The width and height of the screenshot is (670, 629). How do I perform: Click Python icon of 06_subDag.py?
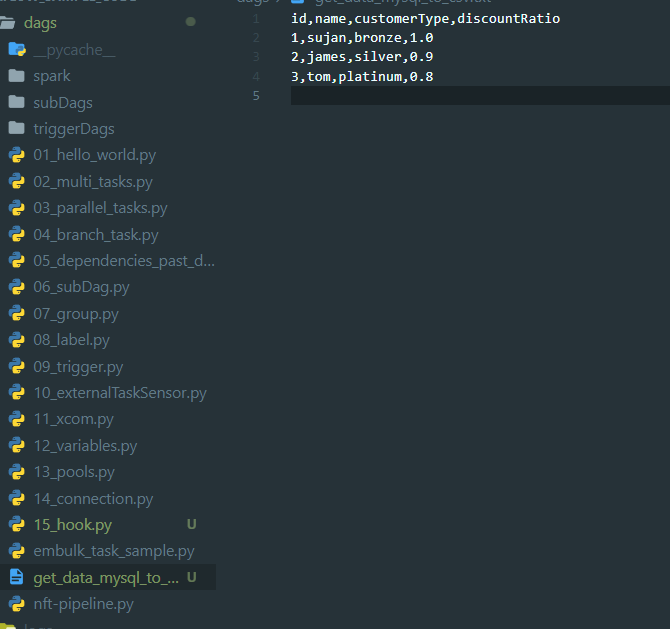[x=17, y=287]
